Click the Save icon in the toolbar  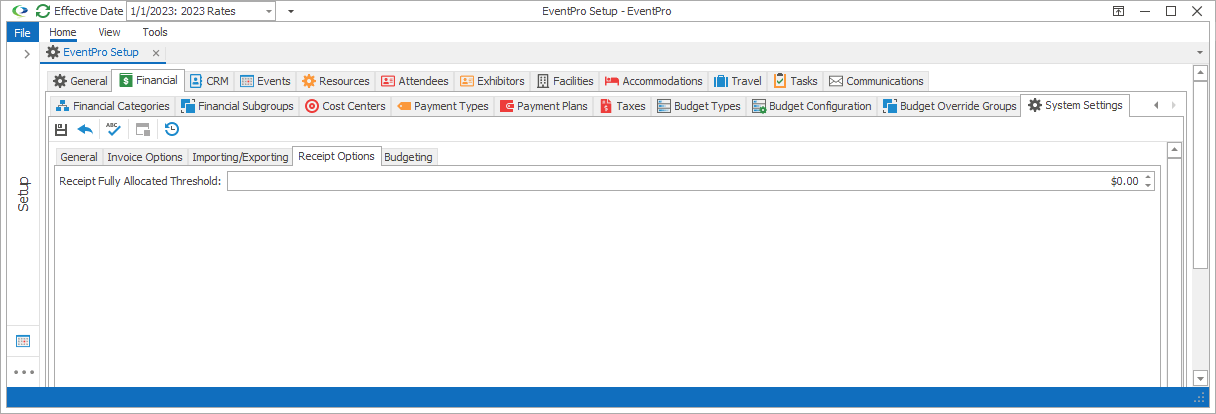point(61,129)
